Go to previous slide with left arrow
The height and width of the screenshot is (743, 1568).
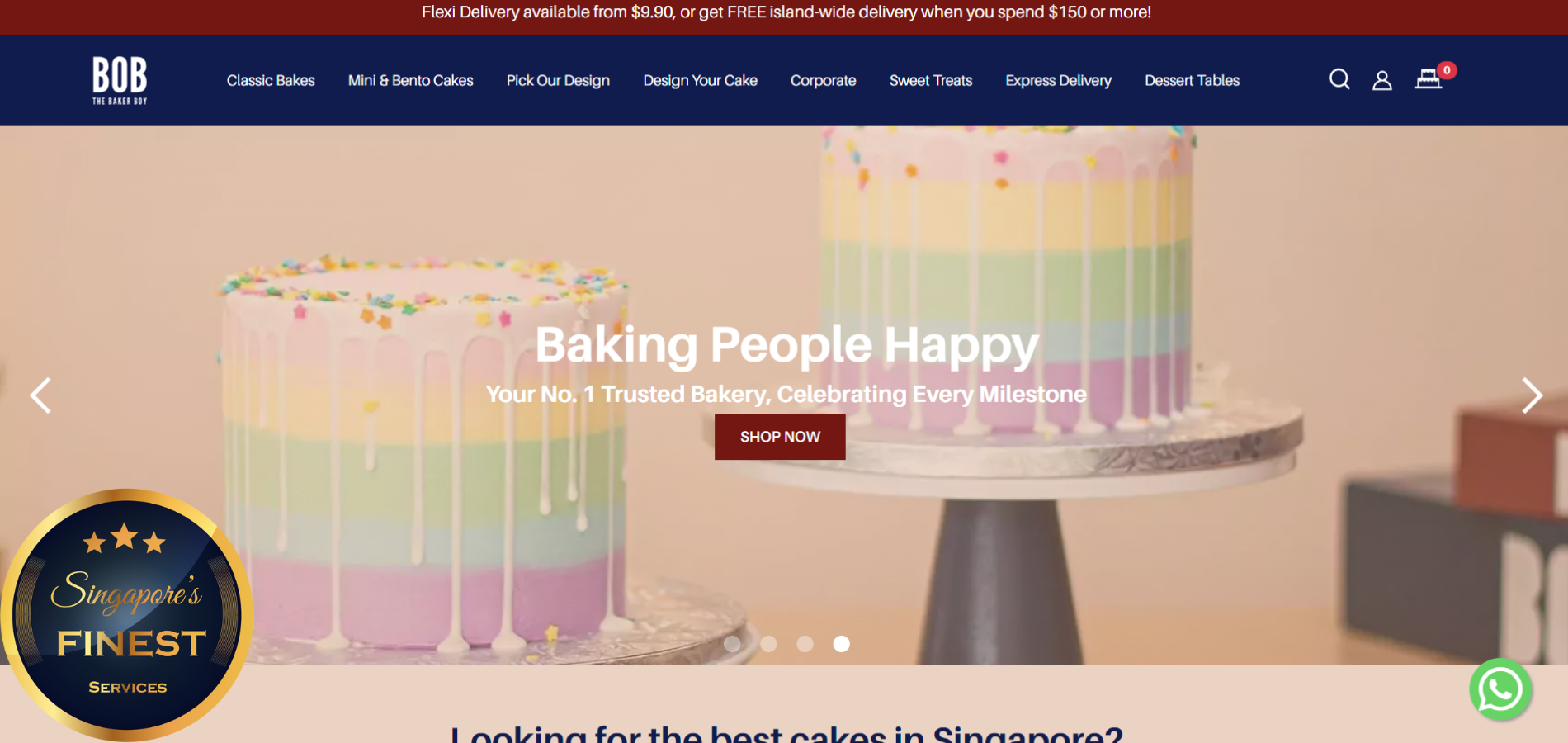(40, 395)
